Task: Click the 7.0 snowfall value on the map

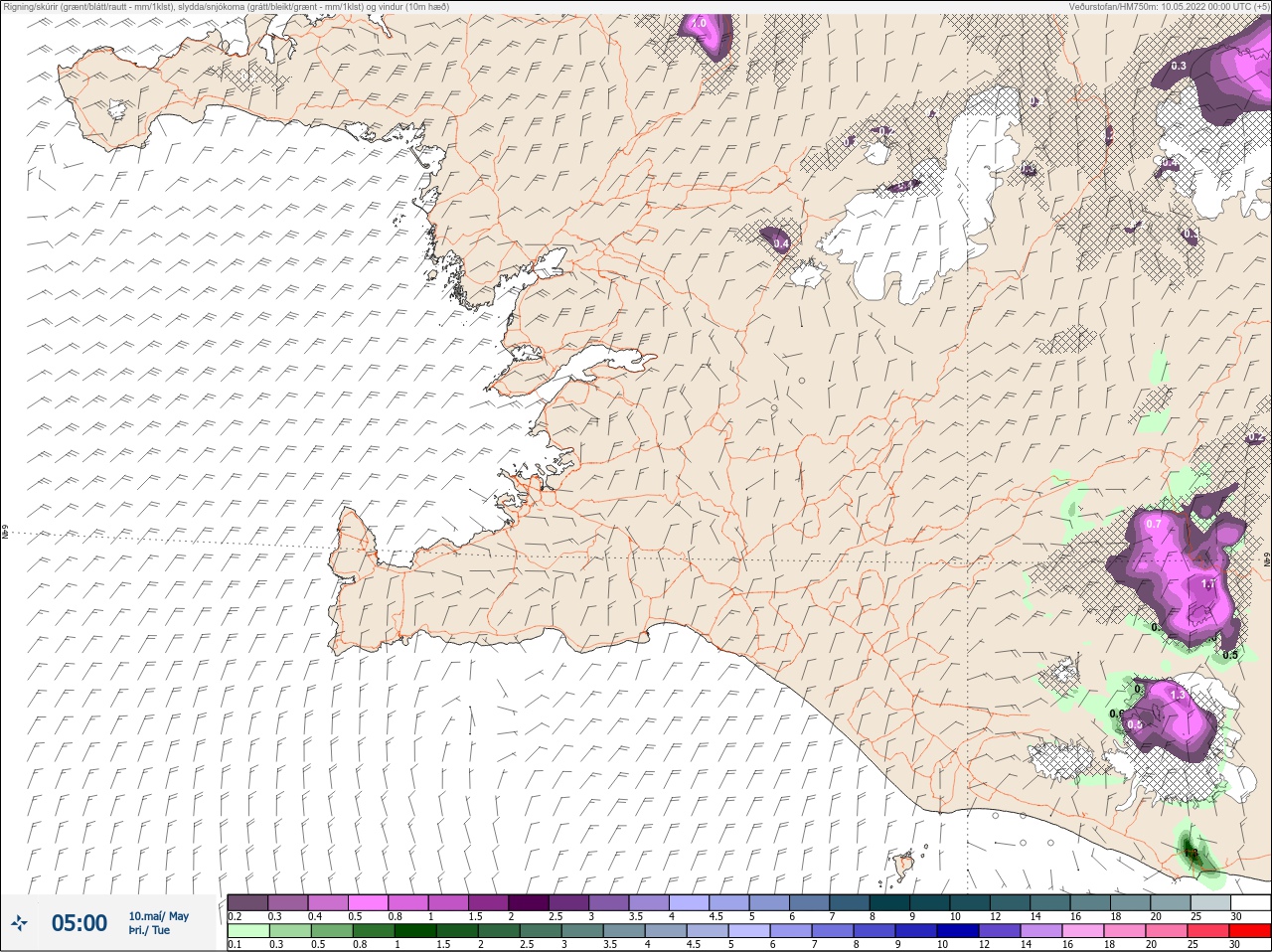Action: coord(699,23)
